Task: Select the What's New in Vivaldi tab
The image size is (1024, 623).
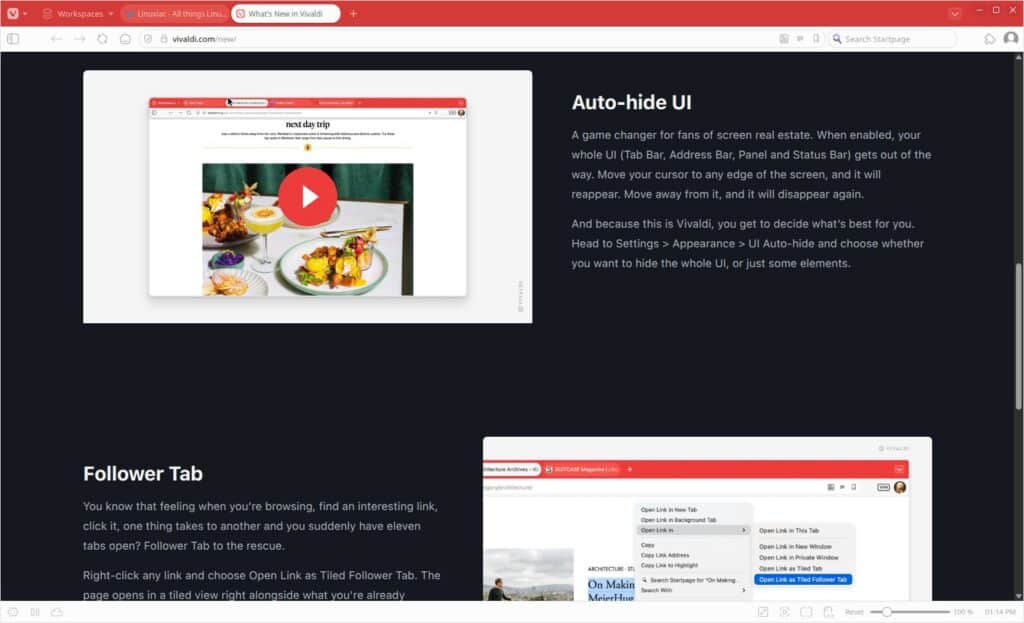Action: coord(283,13)
